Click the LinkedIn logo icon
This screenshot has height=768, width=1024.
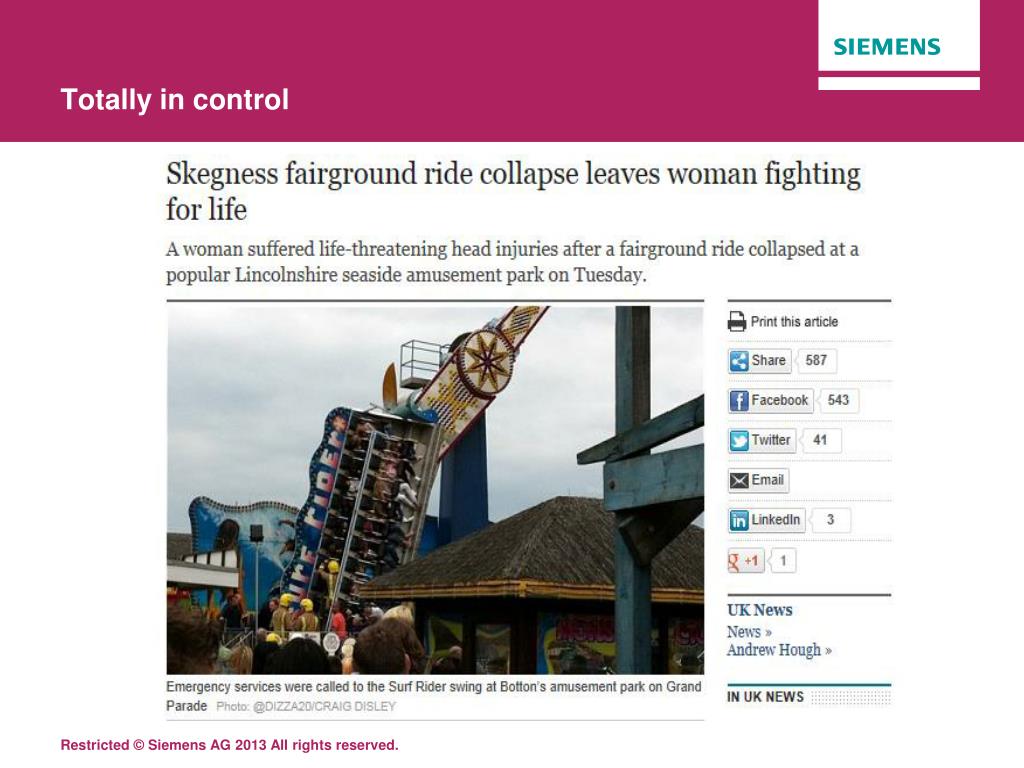(x=739, y=520)
